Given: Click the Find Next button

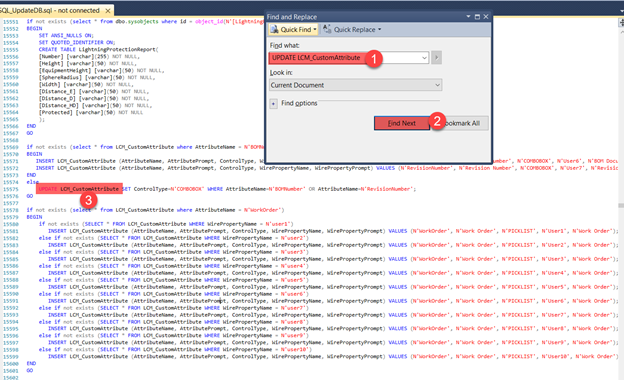Looking at the screenshot, I should tap(402, 123).
